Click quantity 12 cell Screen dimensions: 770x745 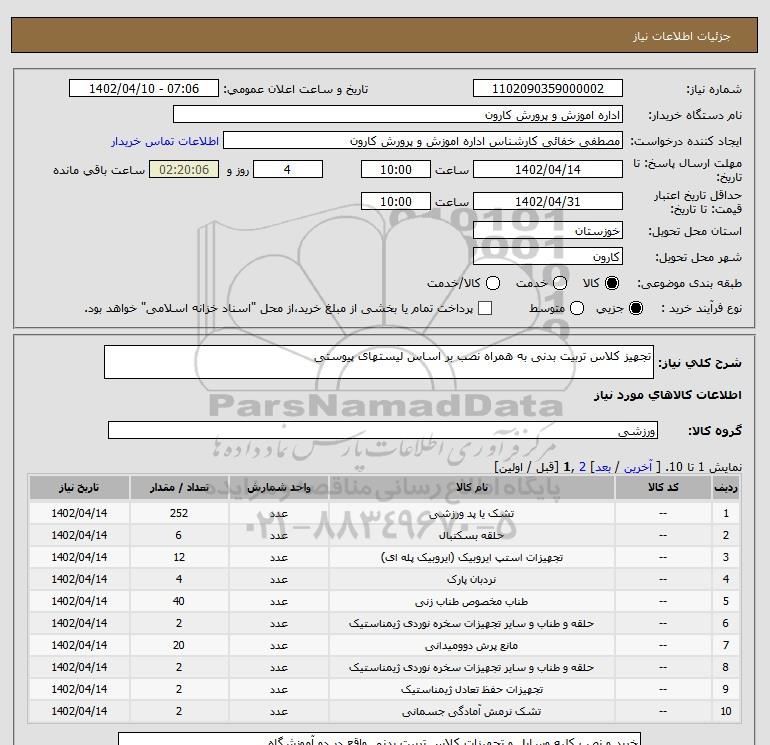click(x=179, y=557)
